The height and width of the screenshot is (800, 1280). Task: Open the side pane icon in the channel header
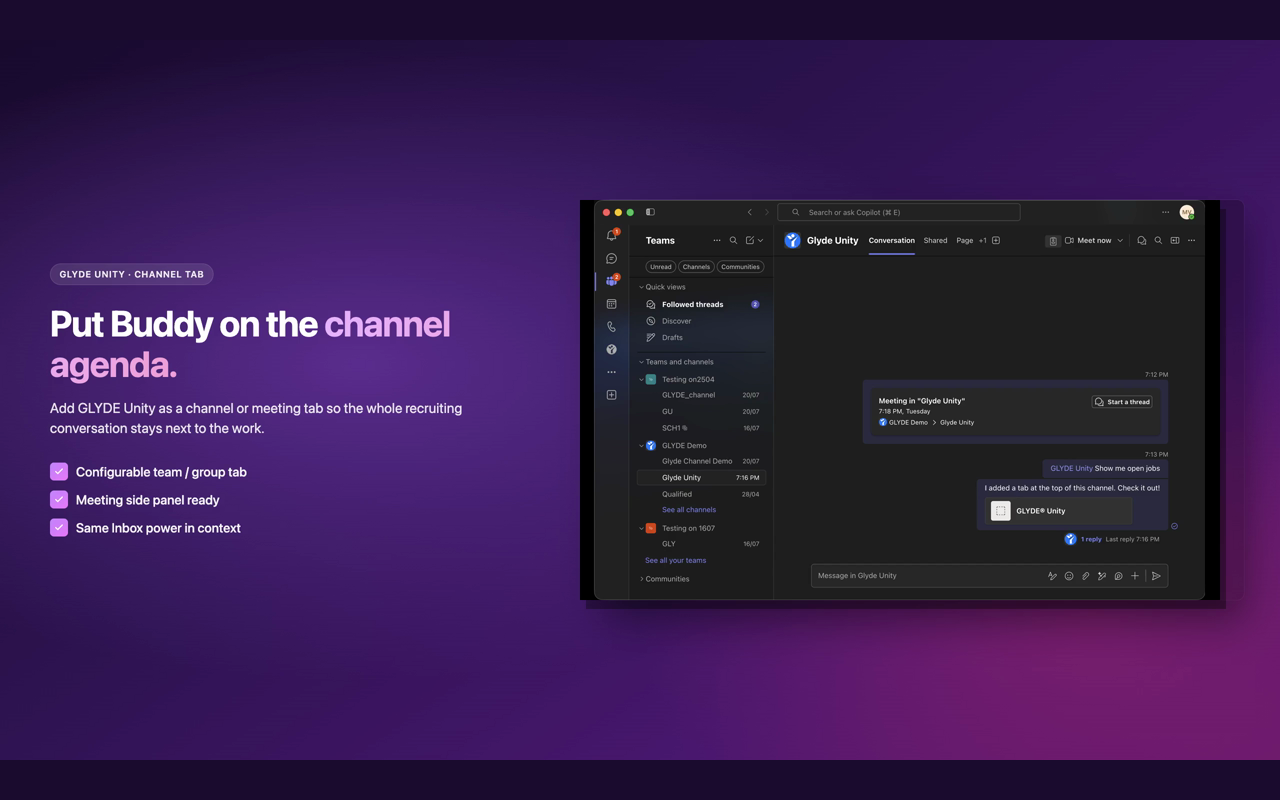click(x=1175, y=241)
